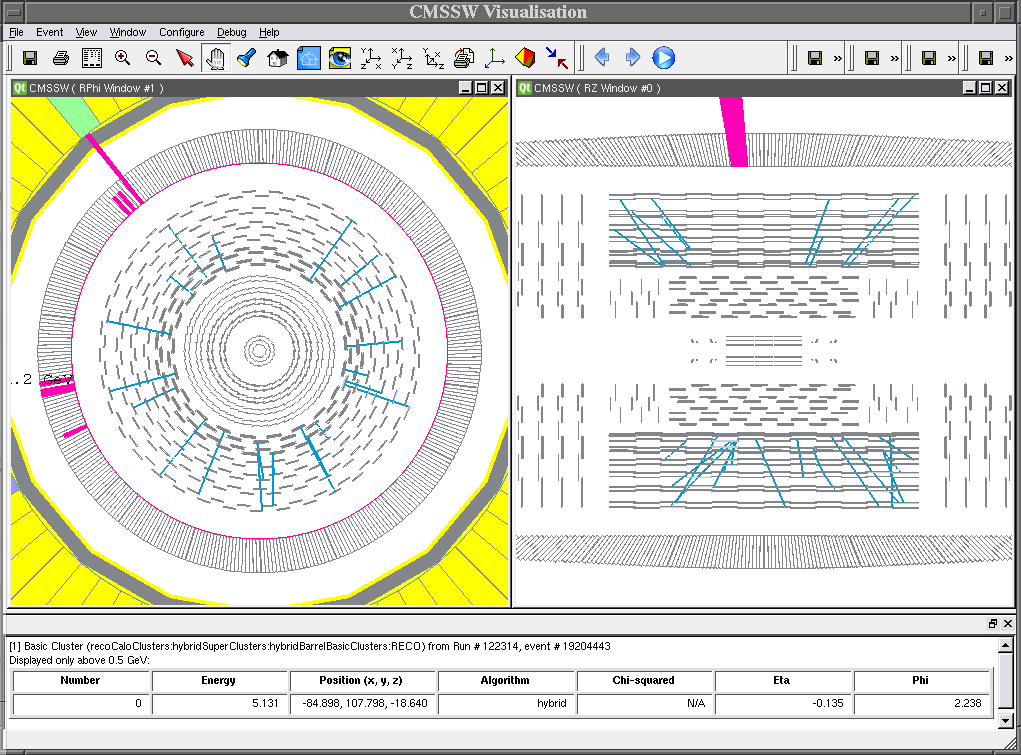Select the third Y-X-Z axis orientation icon

click(433, 58)
